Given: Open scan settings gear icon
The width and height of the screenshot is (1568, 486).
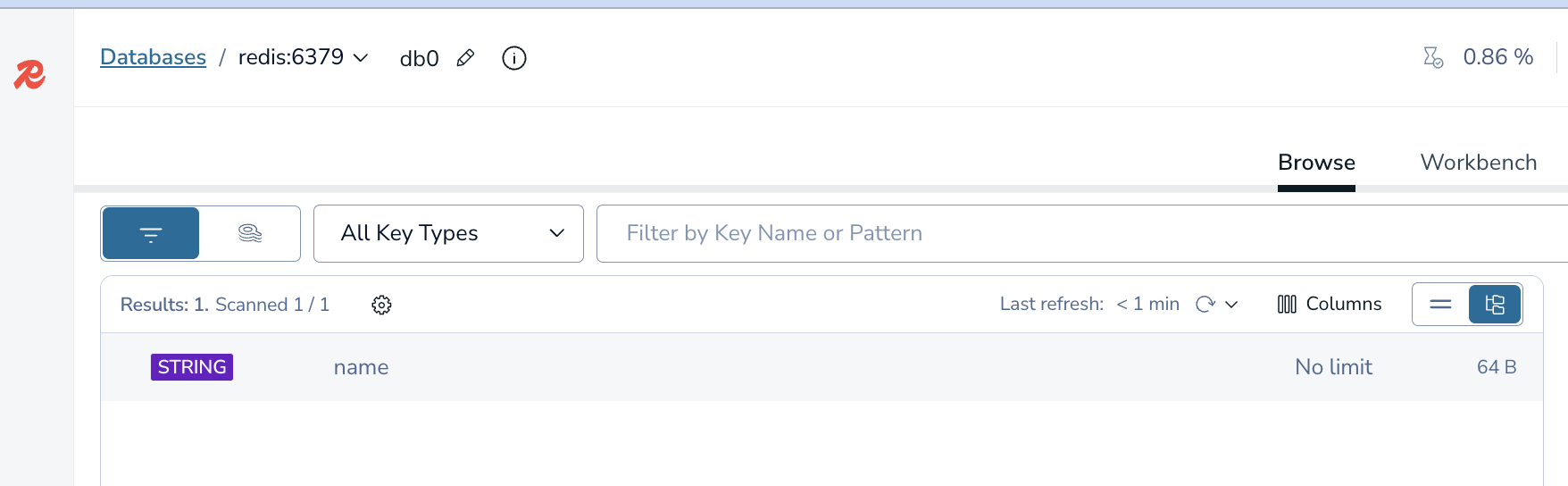Looking at the screenshot, I should click(381, 305).
